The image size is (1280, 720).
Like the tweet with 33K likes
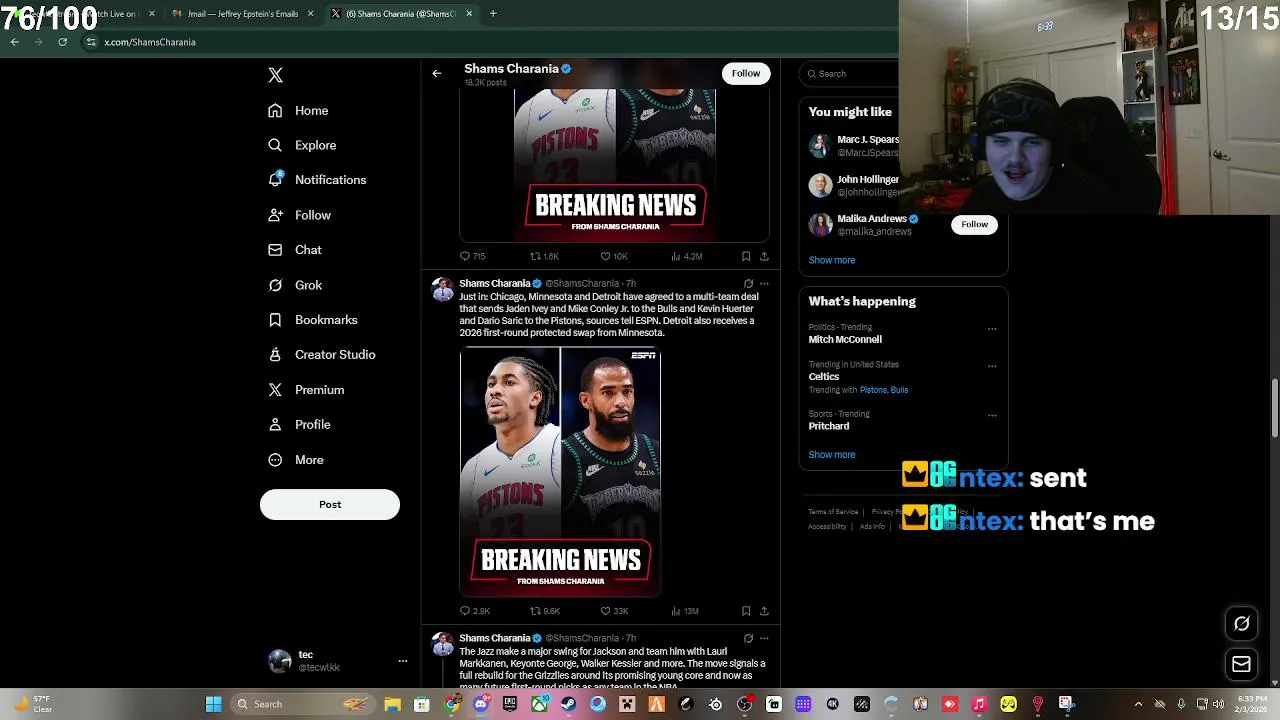tap(614, 611)
